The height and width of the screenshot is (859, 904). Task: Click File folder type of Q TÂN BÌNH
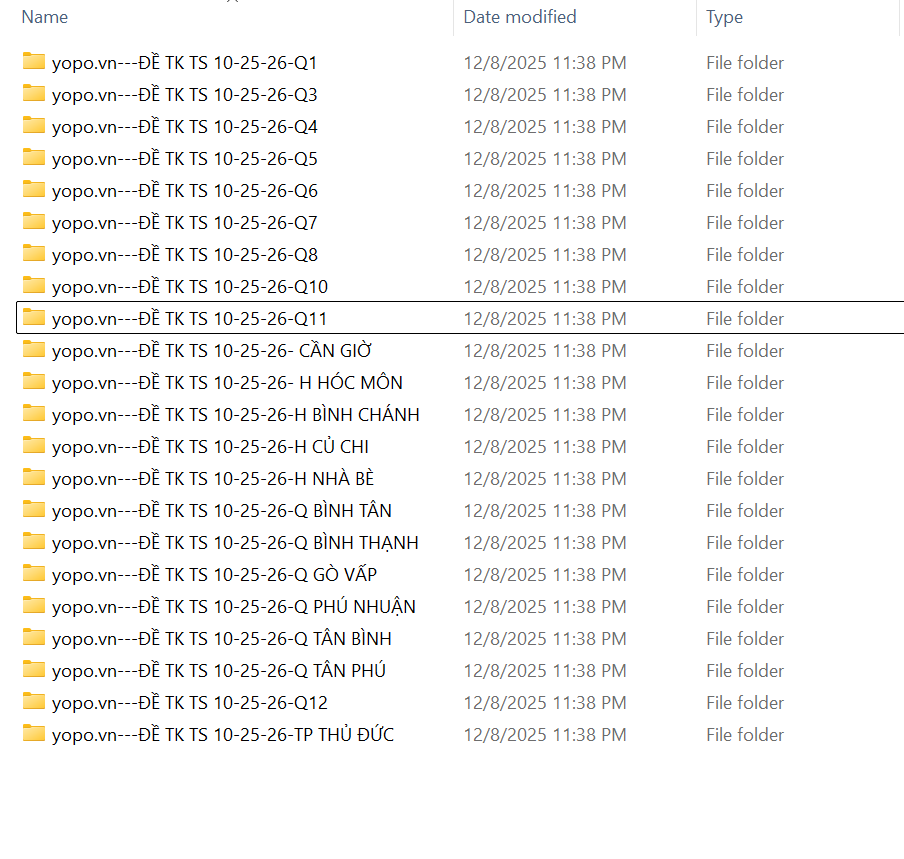(x=745, y=639)
